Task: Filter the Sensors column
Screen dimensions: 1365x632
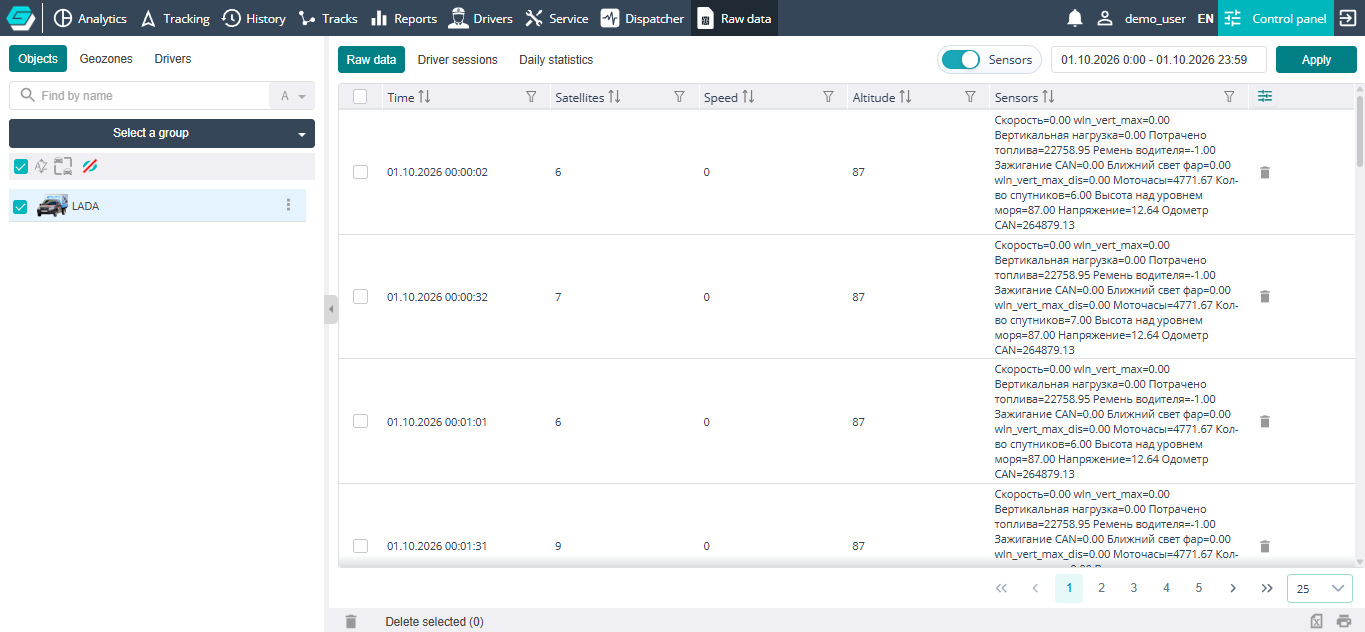Action: [1230, 97]
